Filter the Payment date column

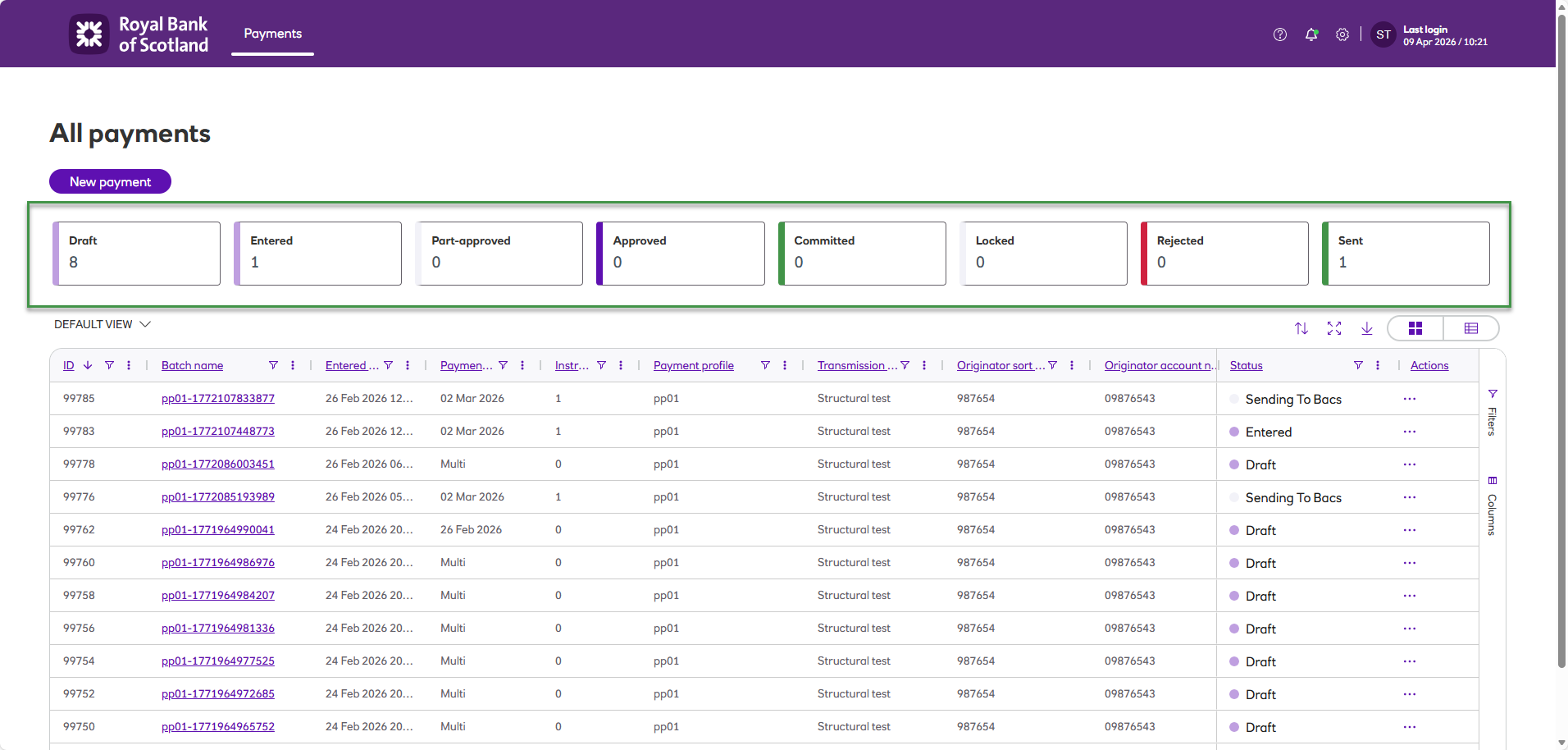[503, 365]
